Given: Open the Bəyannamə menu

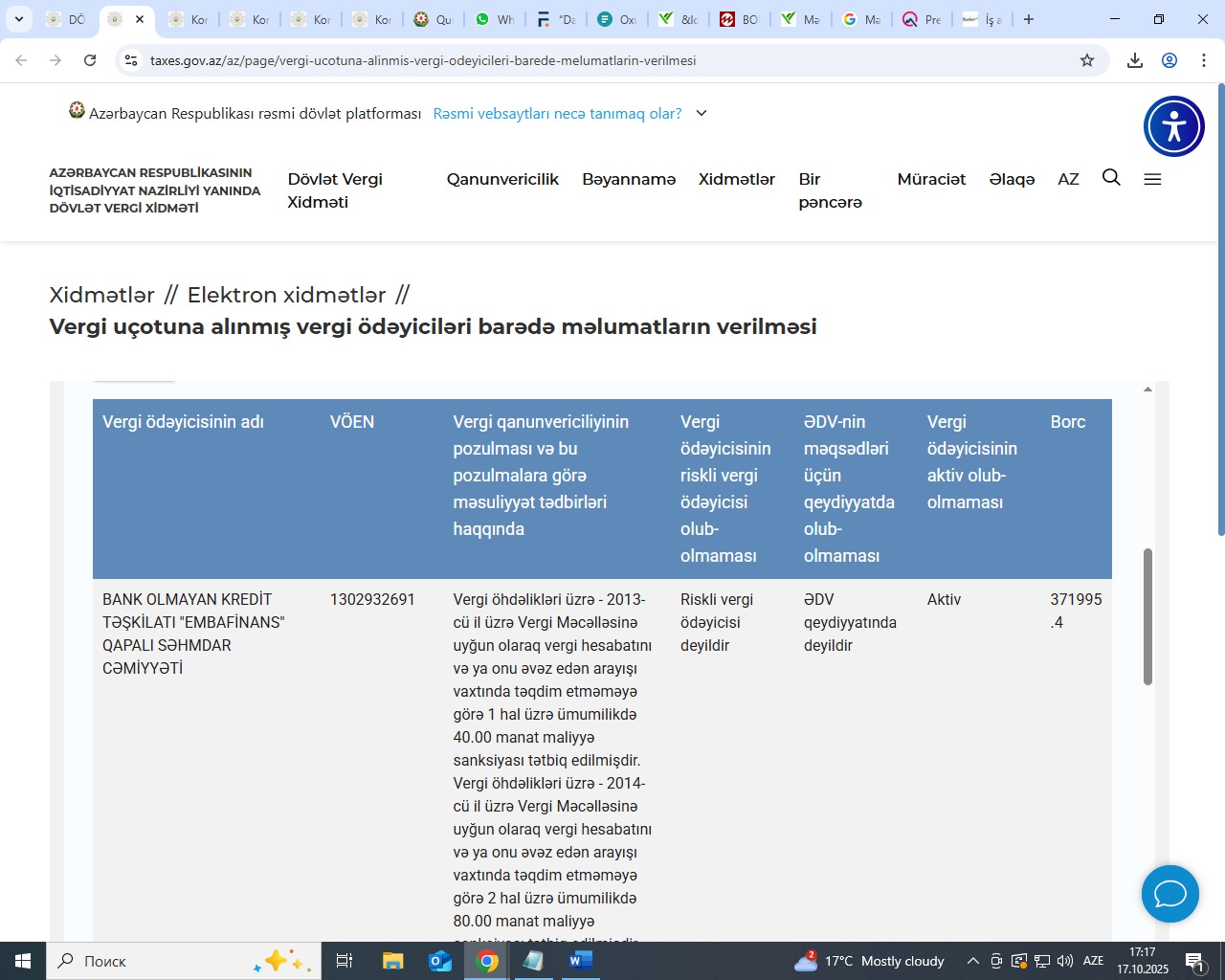Looking at the screenshot, I should click(629, 179).
